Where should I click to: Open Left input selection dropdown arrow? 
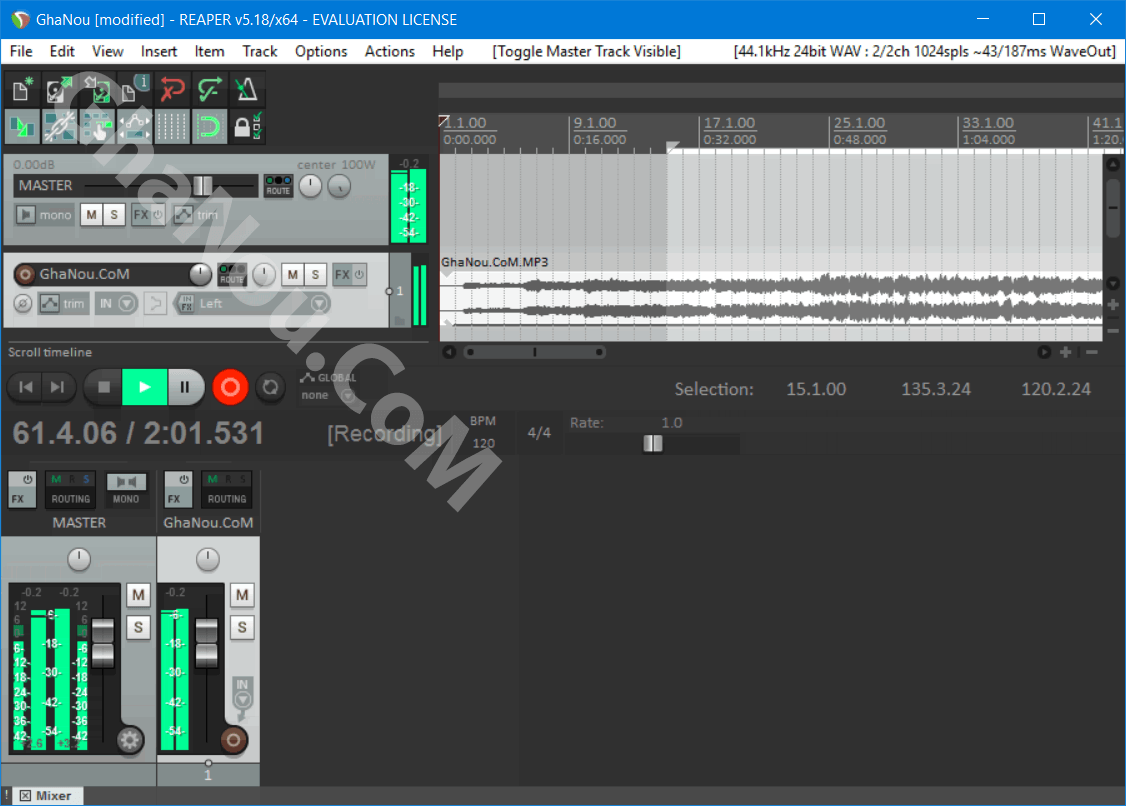coord(320,304)
